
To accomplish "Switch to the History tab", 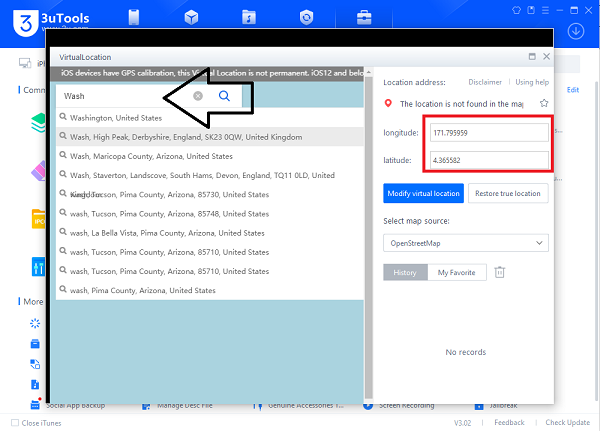I will point(405,272).
